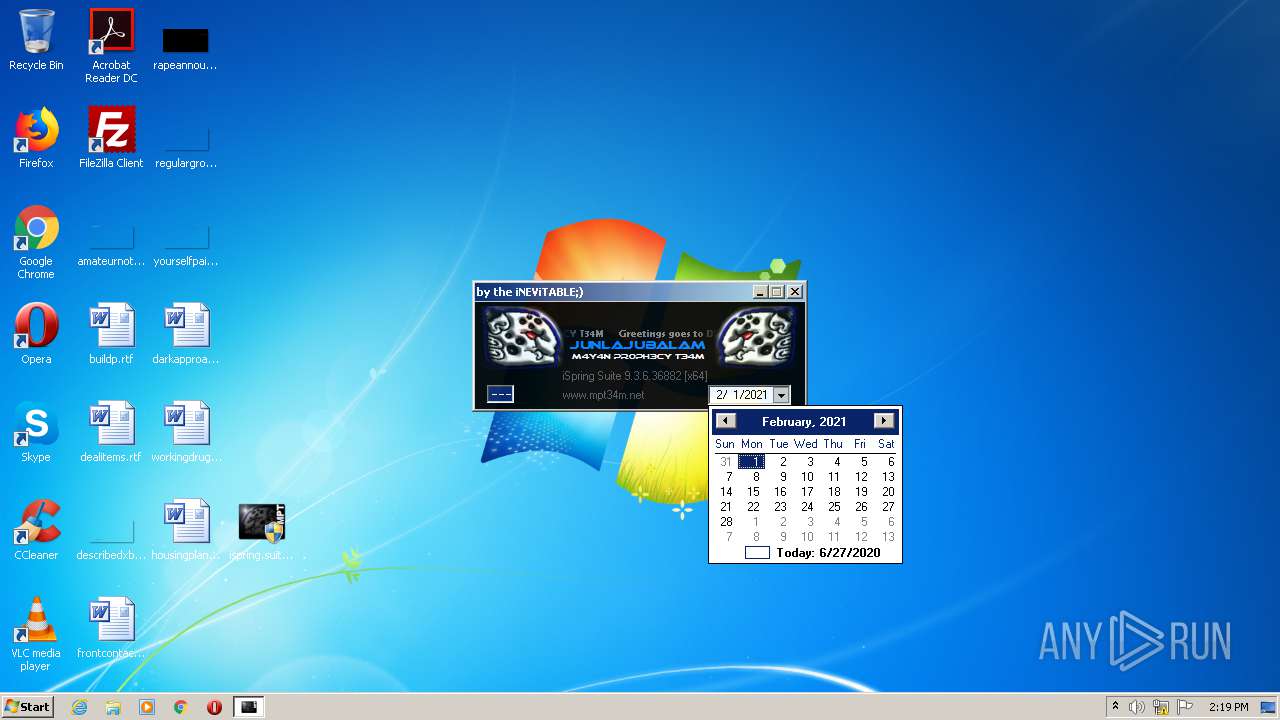Open Opera from taskbar

coord(214,707)
